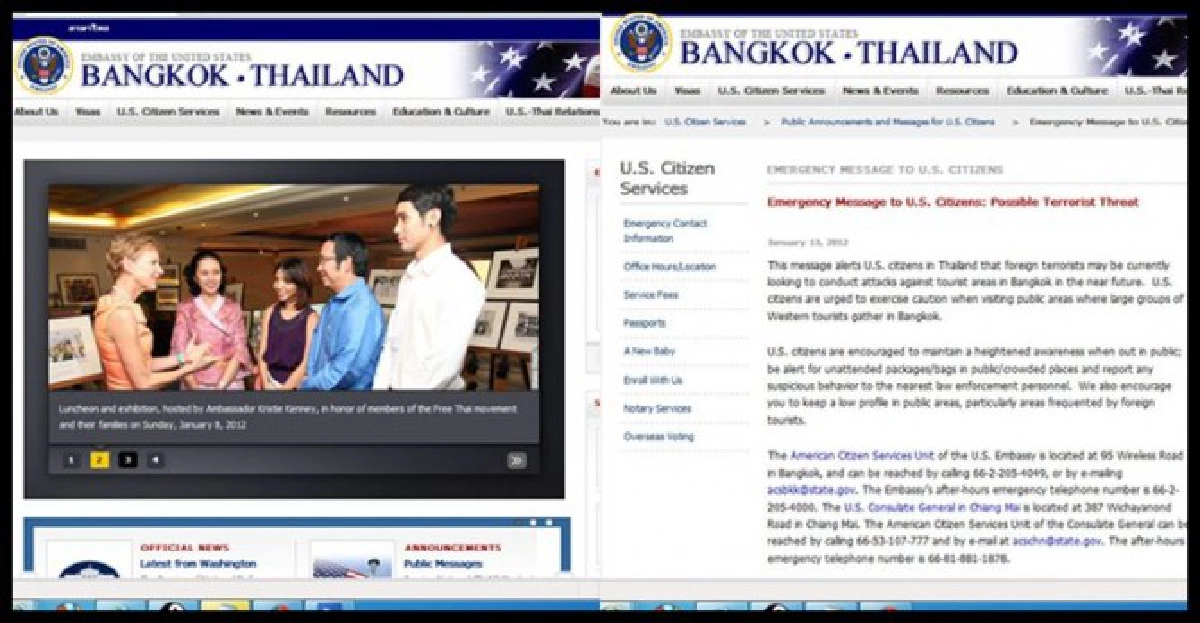Select slide number 1 in the slideshow
1200x623 pixels.
pyautogui.click(x=72, y=460)
